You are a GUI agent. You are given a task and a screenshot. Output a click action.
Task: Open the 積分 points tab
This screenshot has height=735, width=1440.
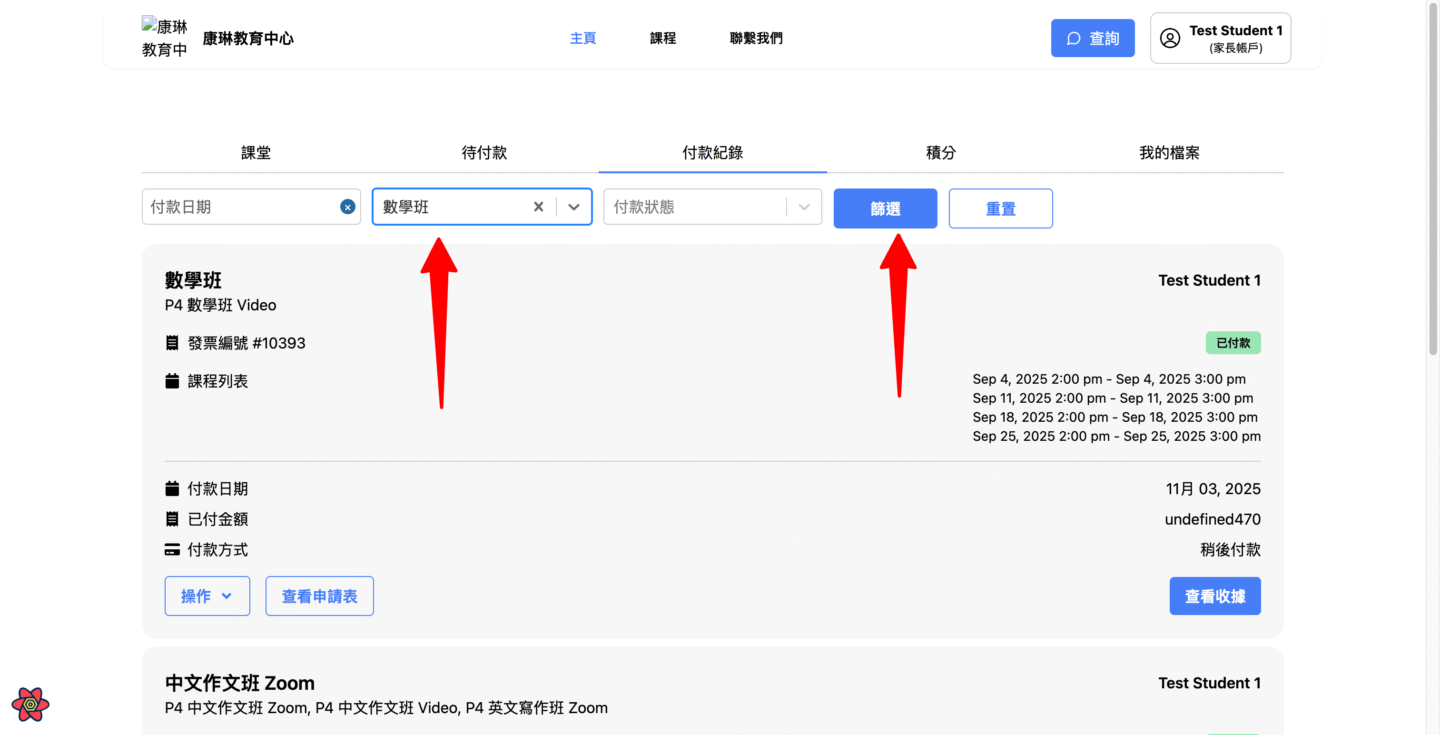pyautogui.click(x=941, y=153)
